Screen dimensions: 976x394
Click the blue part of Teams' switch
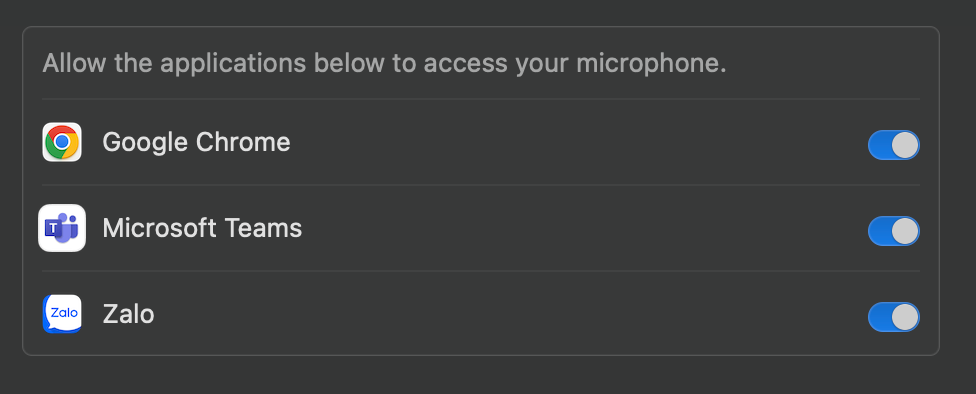point(880,231)
